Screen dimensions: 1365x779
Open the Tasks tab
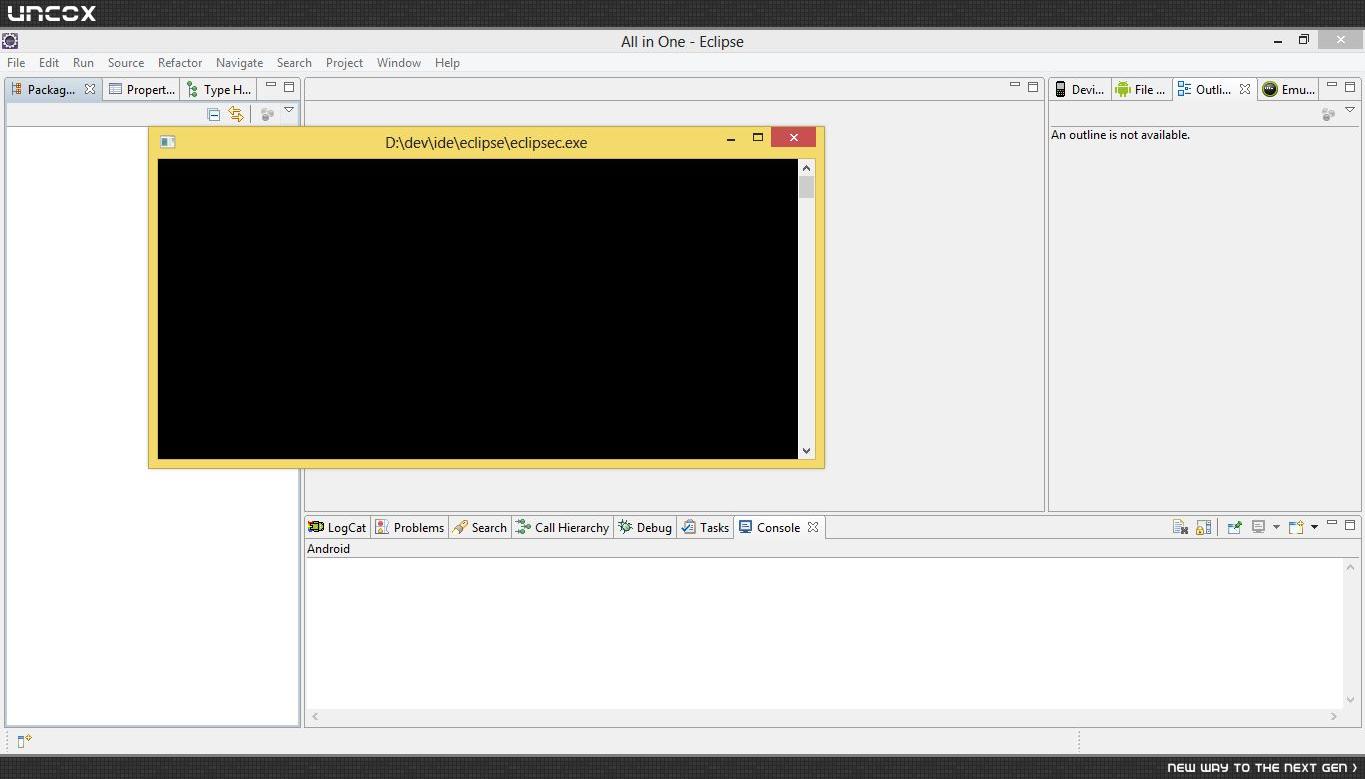tap(705, 527)
